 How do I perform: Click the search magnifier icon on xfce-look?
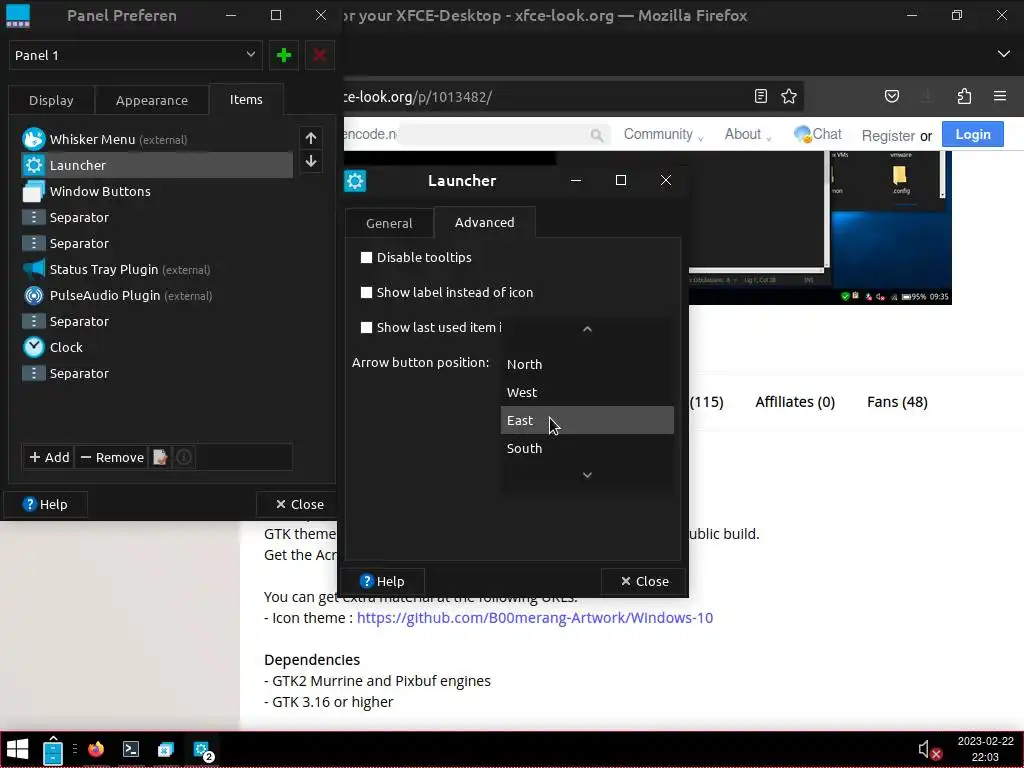point(597,135)
